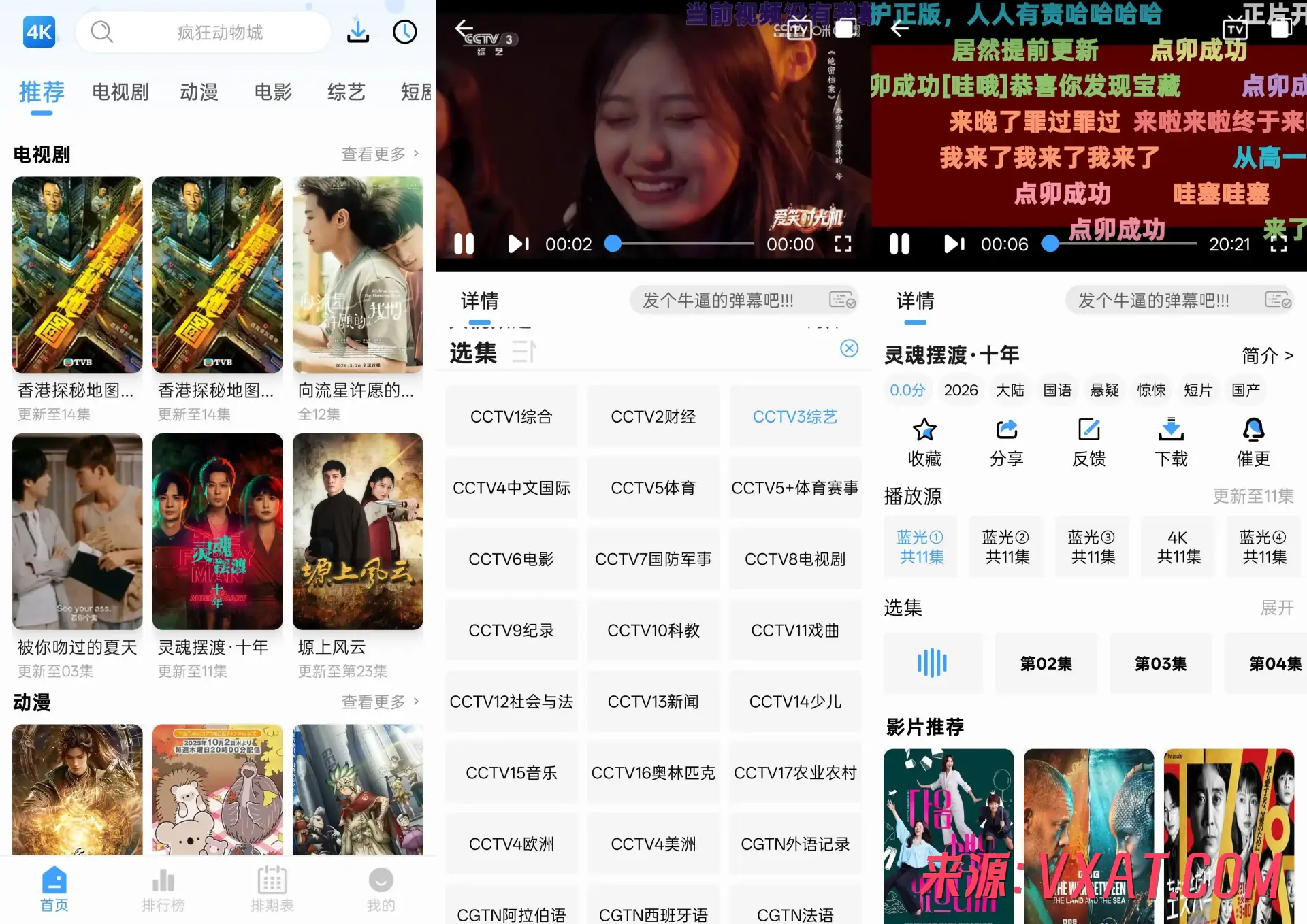The width and height of the screenshot is (1307, 924).
Task: Play episode 第03集
Action: (1160, 663)
